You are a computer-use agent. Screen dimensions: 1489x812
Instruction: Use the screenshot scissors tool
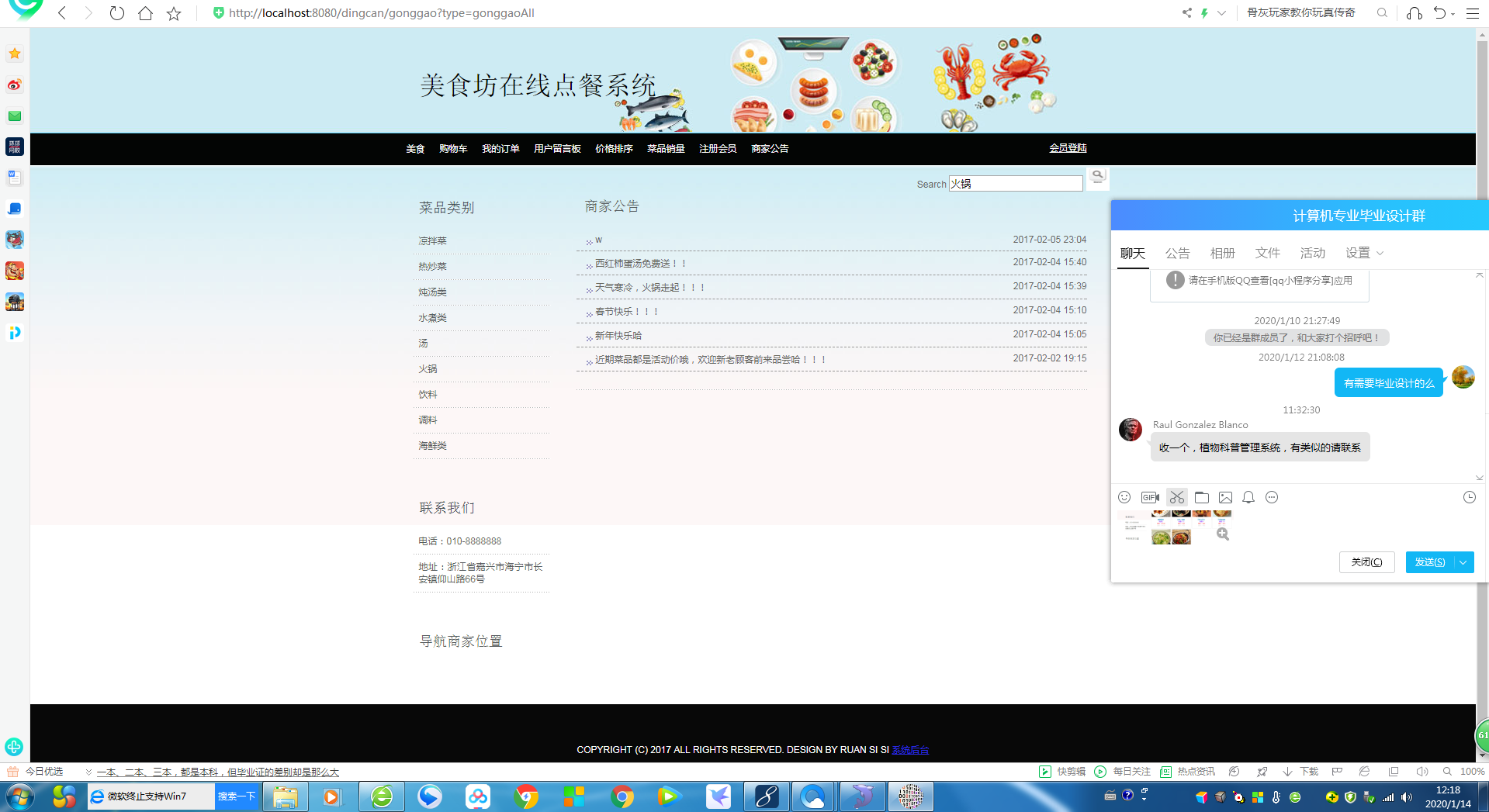1176,497
